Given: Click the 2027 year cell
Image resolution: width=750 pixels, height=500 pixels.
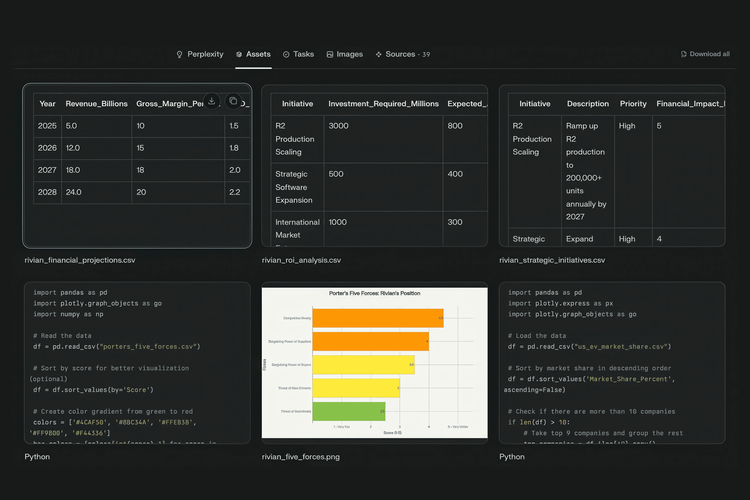Looking at the screenshot, I should [x=47, y=170].
